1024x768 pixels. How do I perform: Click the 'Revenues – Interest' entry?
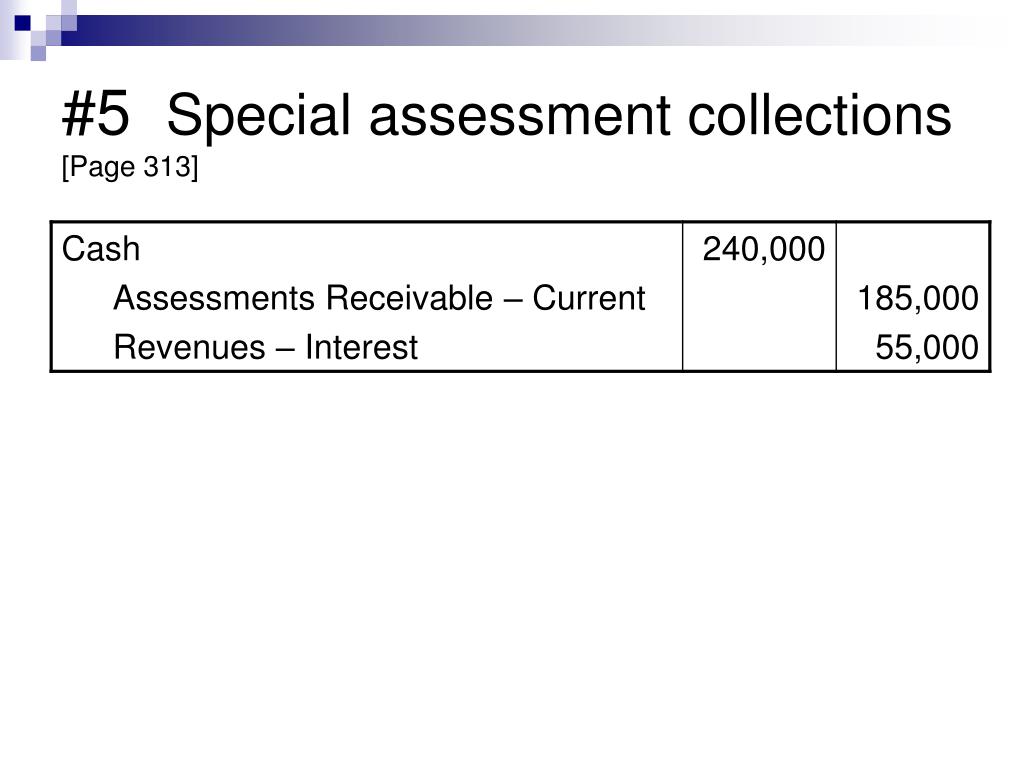266,347
